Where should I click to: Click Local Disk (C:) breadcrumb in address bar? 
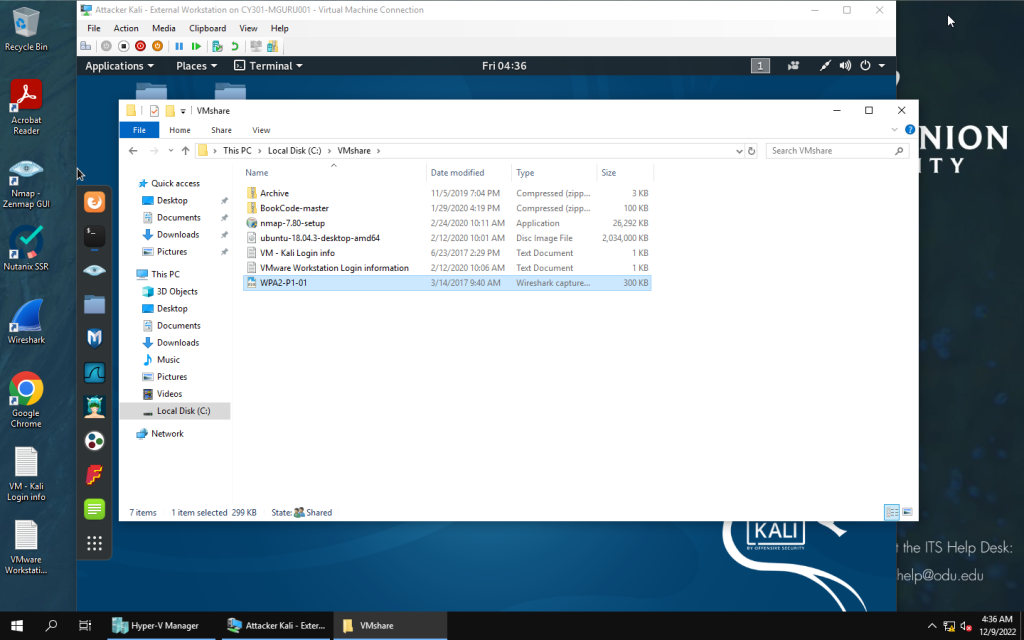[x=295, y=151]
